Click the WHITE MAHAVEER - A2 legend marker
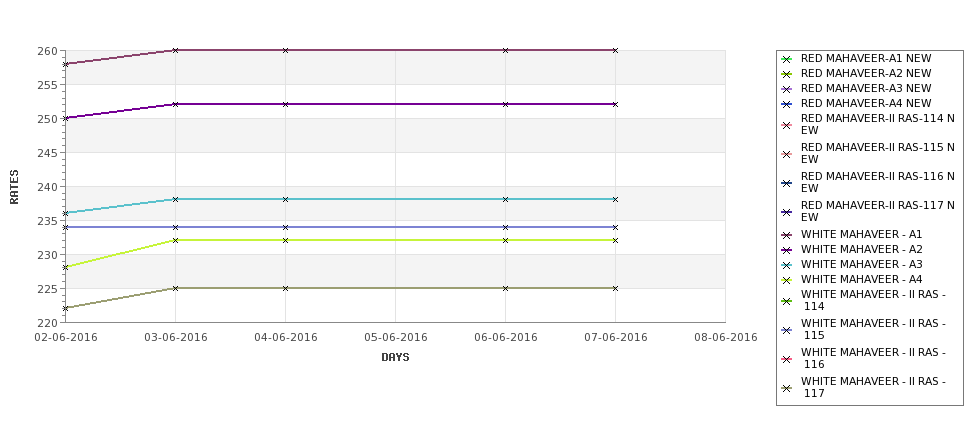 (787, 250)
